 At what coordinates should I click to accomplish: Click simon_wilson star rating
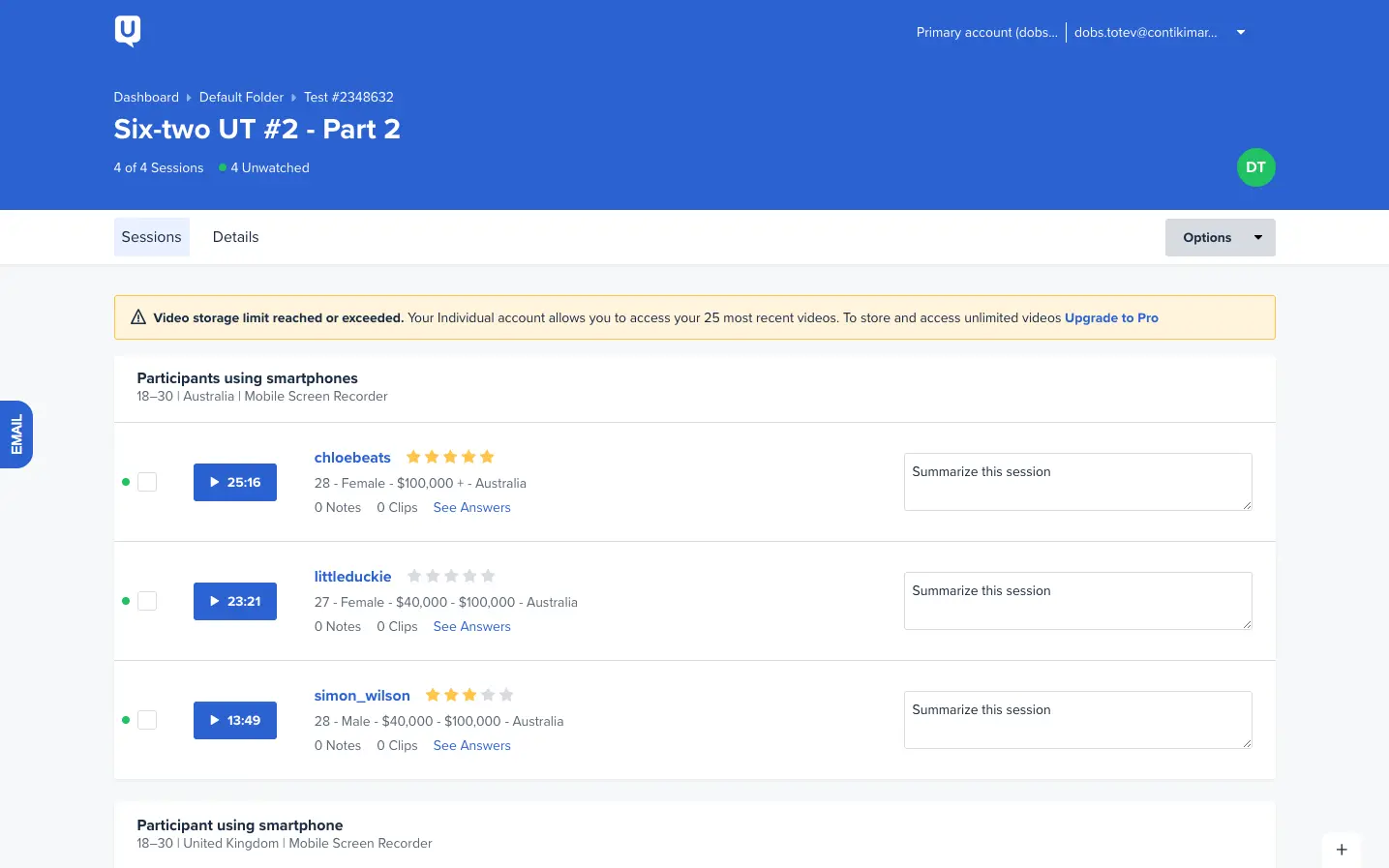[469, 695]
